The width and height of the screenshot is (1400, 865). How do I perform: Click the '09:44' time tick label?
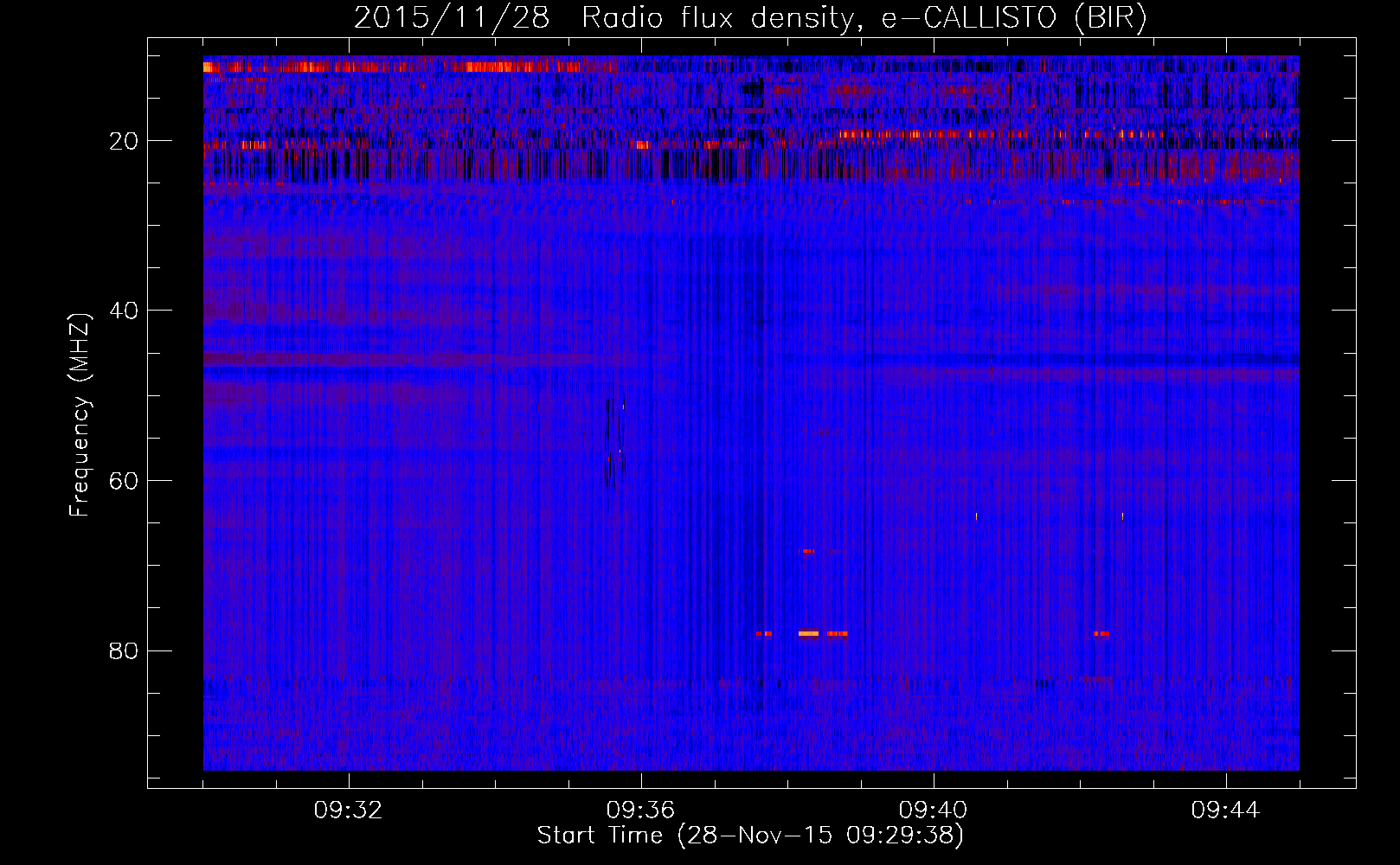[x=1225, y=811]
